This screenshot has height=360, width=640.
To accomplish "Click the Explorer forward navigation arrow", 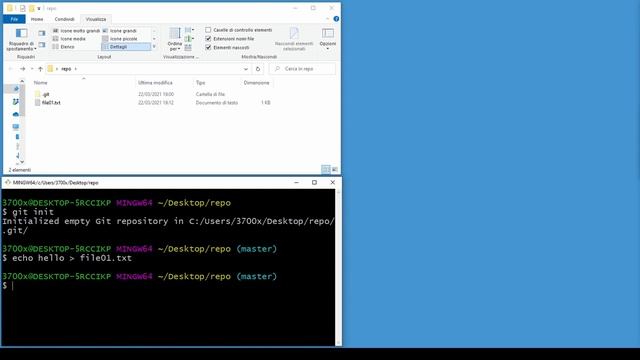I will click(x=23, y=69).
